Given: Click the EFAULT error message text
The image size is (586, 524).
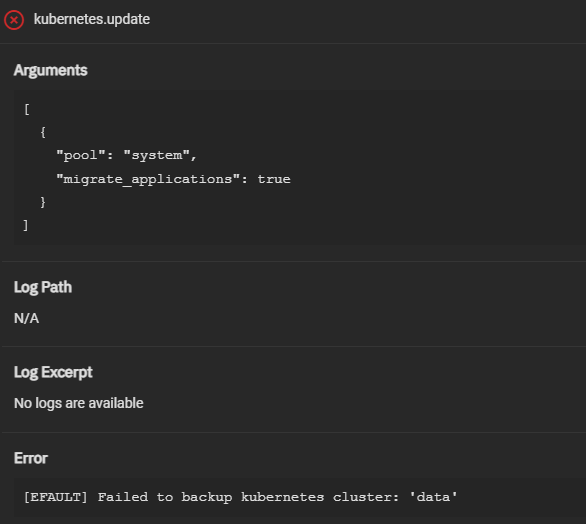Looking at the screenshot, I should pos(240,497).
